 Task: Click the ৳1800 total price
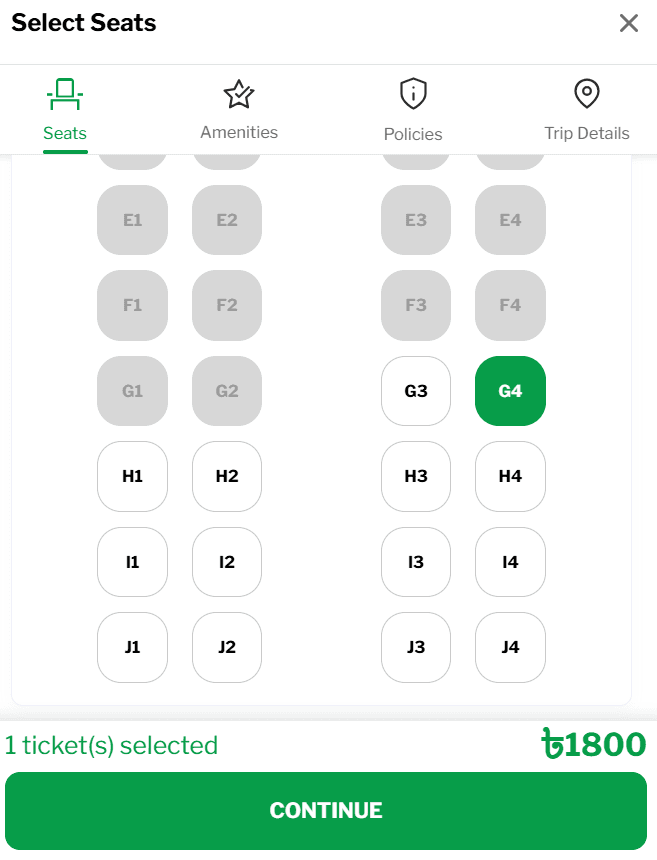coord(594,744)
